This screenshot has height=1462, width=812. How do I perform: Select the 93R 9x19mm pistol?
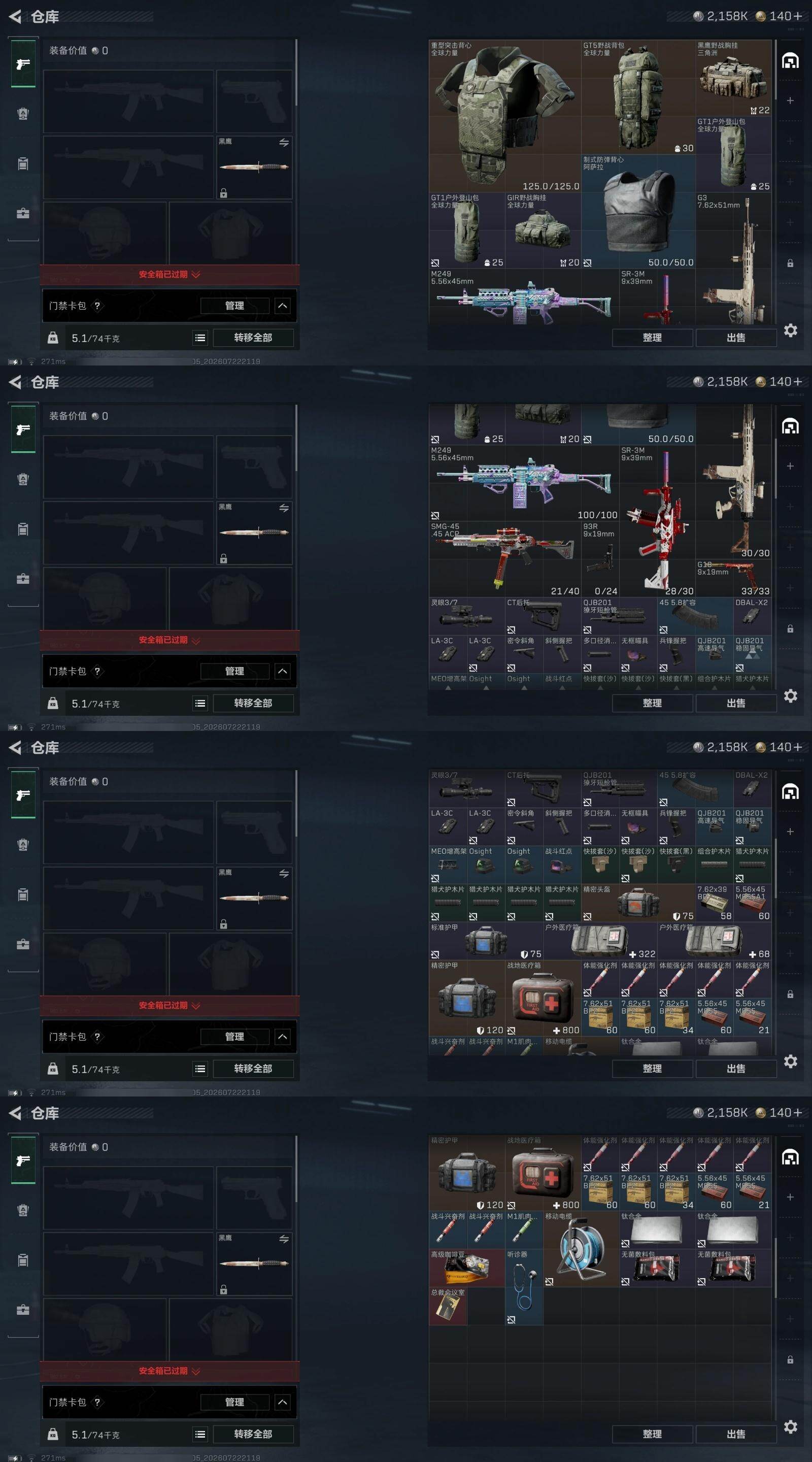pos(600,559)
